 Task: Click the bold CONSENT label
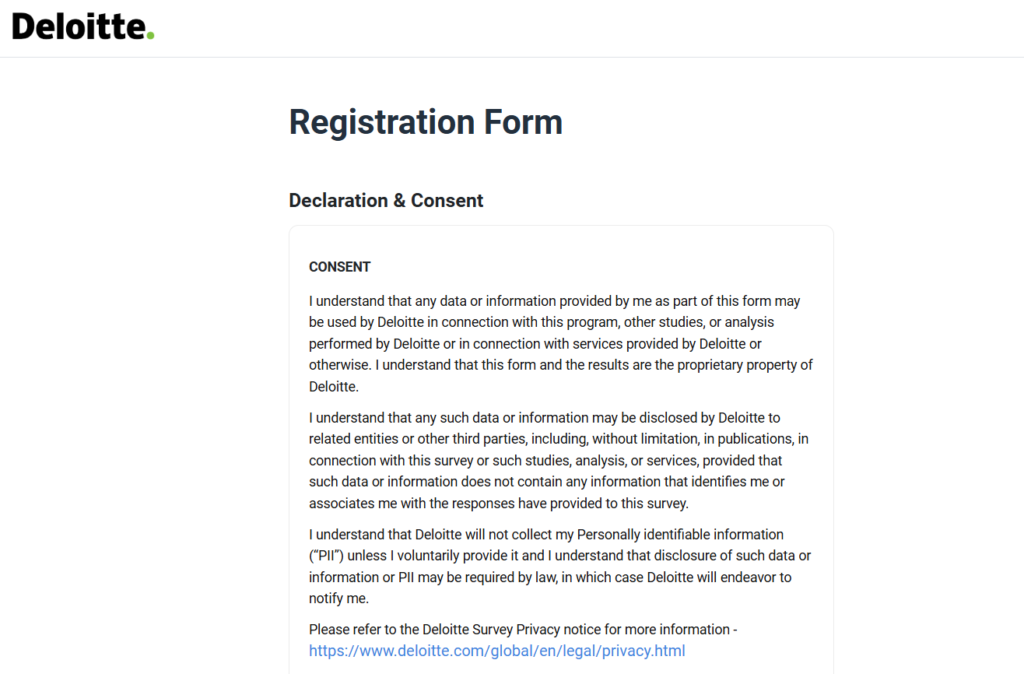pos(339,267)
